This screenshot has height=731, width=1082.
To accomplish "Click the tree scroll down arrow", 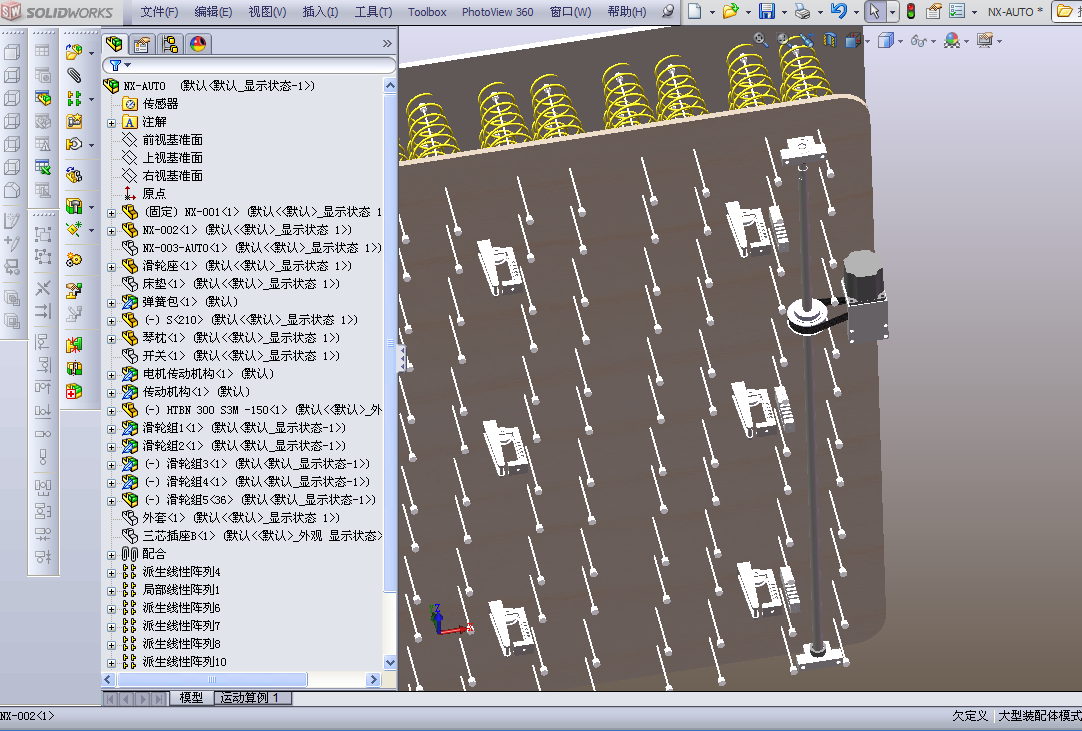I will coord(390,663).
